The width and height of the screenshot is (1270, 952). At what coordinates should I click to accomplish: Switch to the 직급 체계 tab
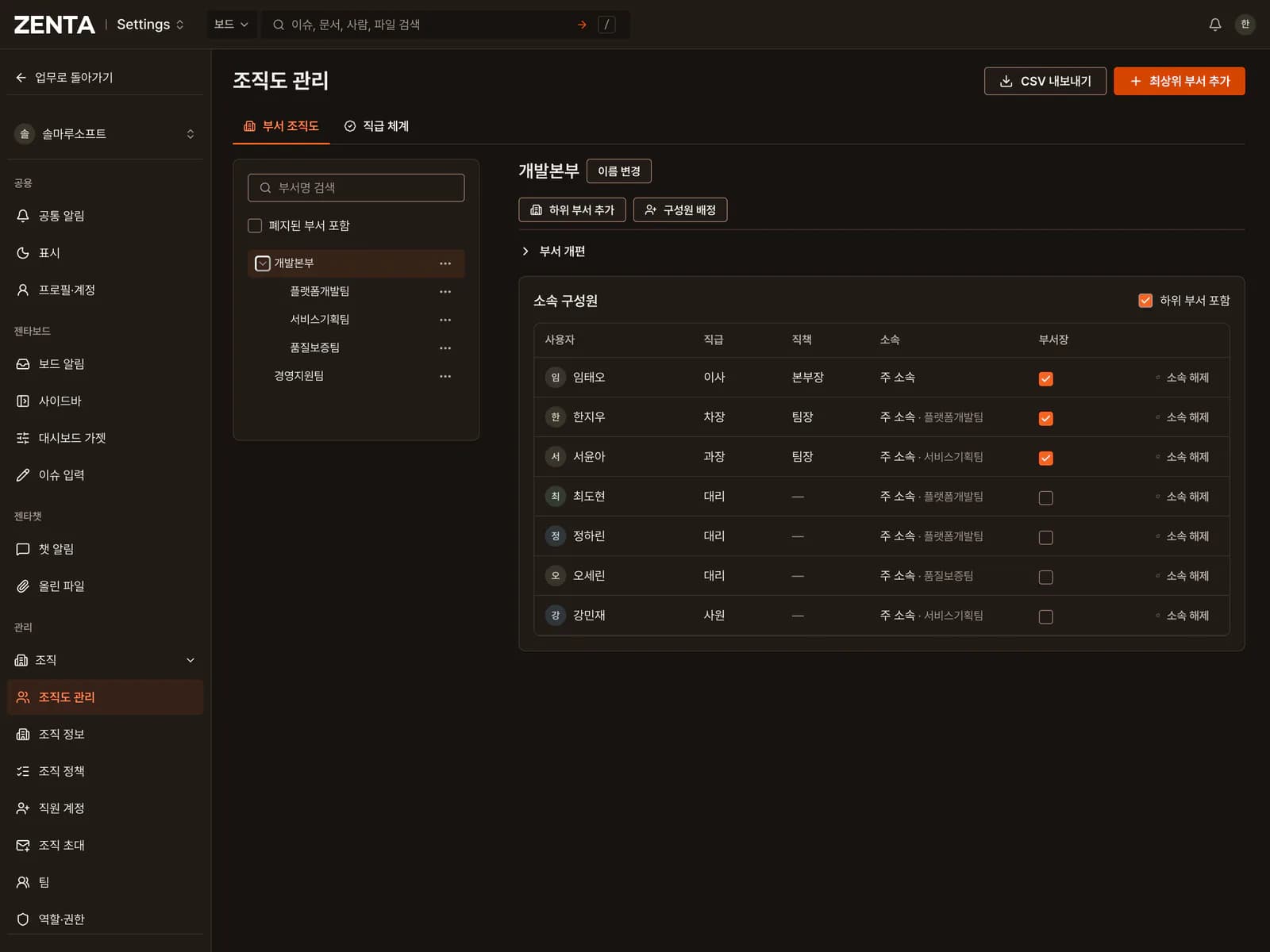coord(376,126)
